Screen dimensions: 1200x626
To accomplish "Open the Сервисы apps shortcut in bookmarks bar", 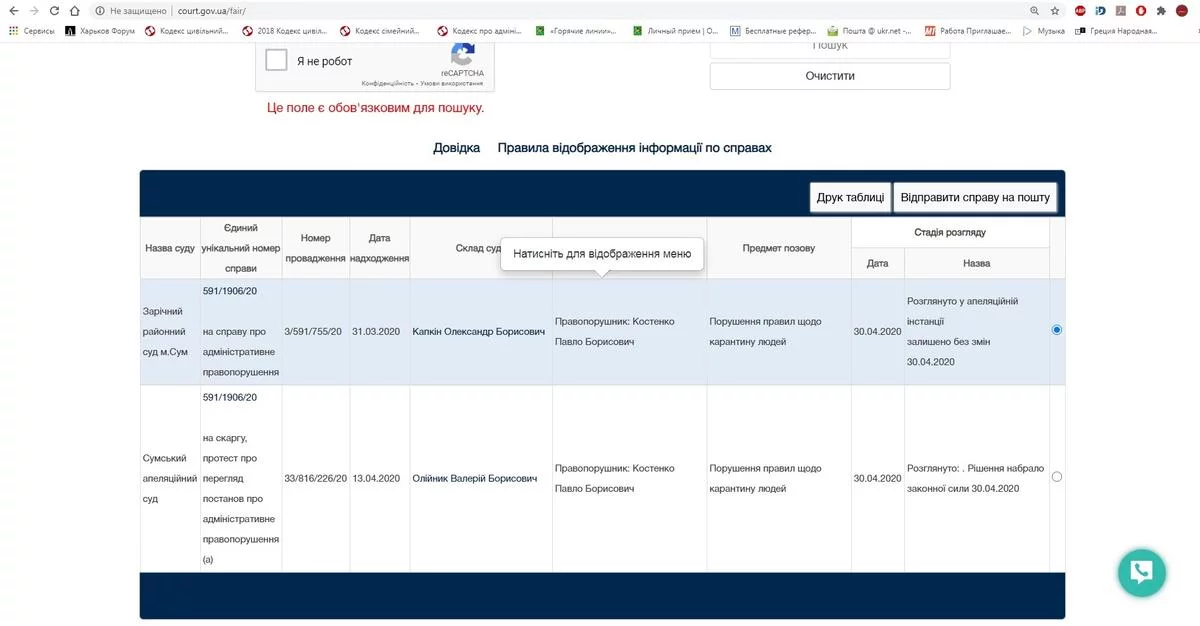I will pos(32,31).
